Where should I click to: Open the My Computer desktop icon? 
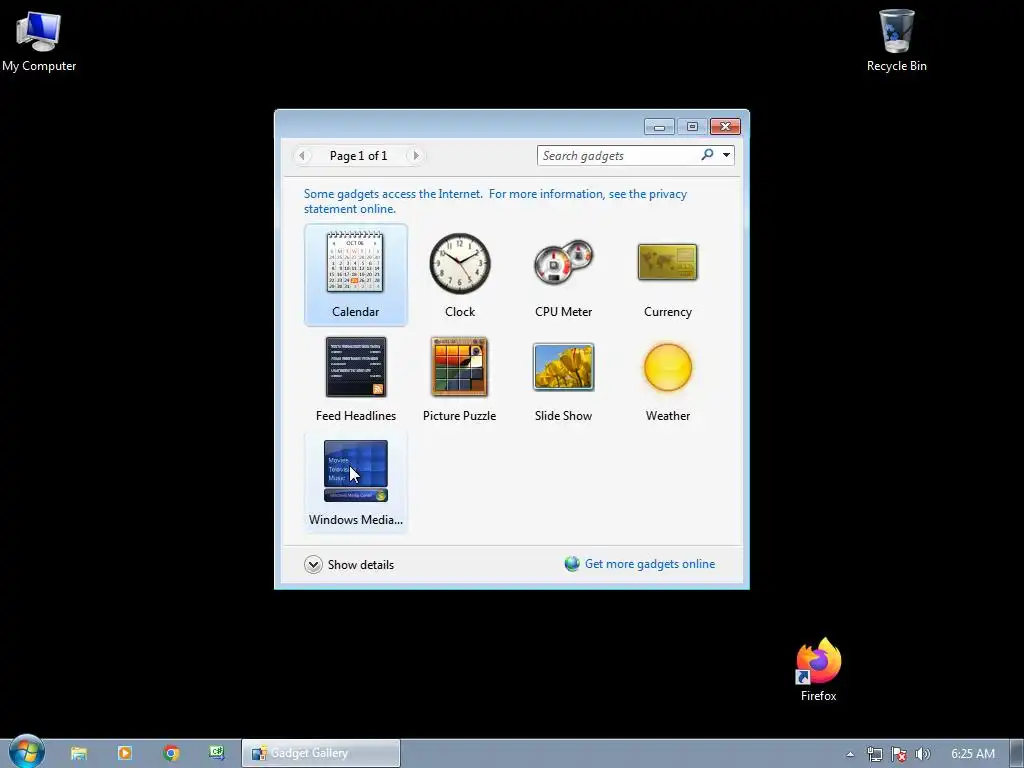(x=39, y=40)
